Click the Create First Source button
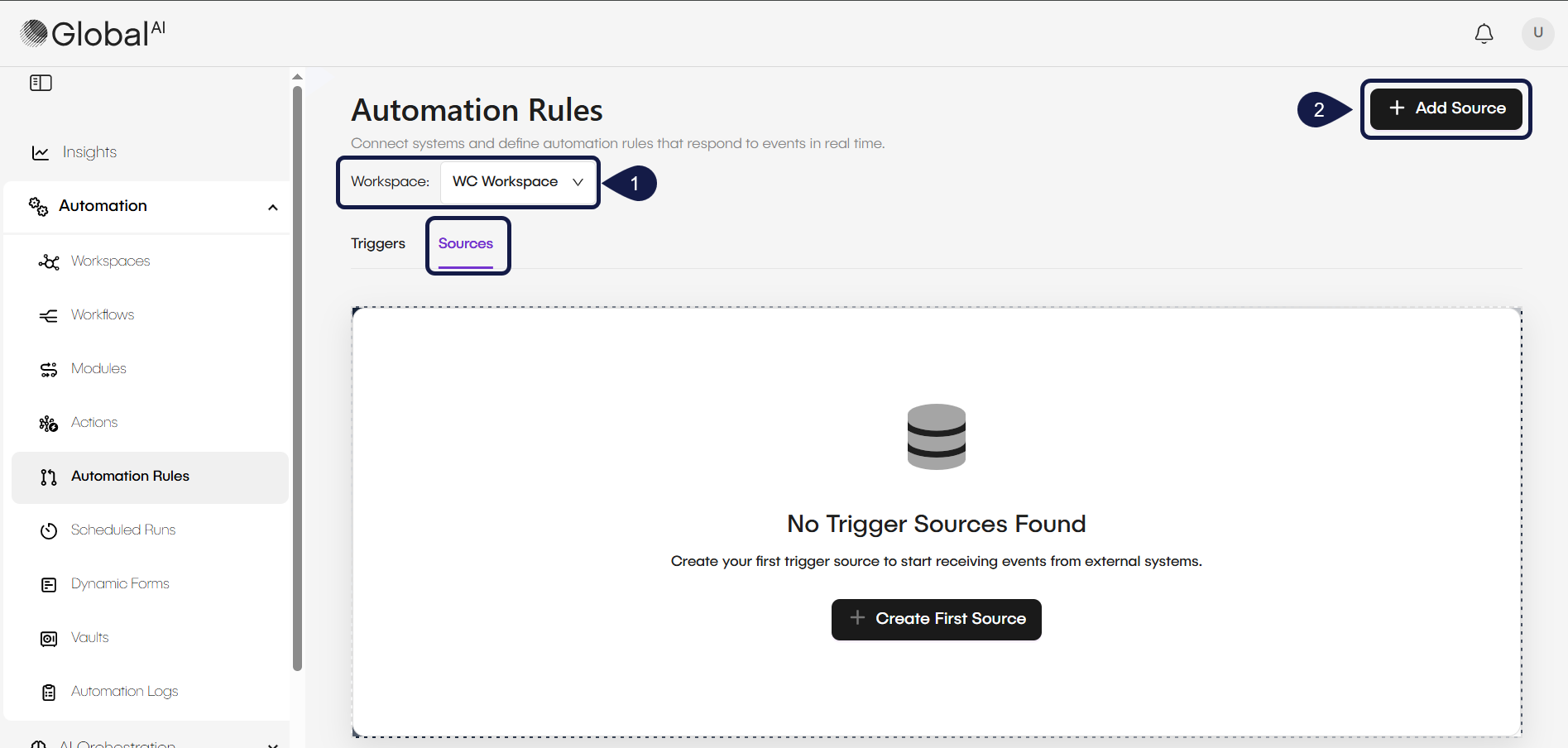 click(936, 619)
